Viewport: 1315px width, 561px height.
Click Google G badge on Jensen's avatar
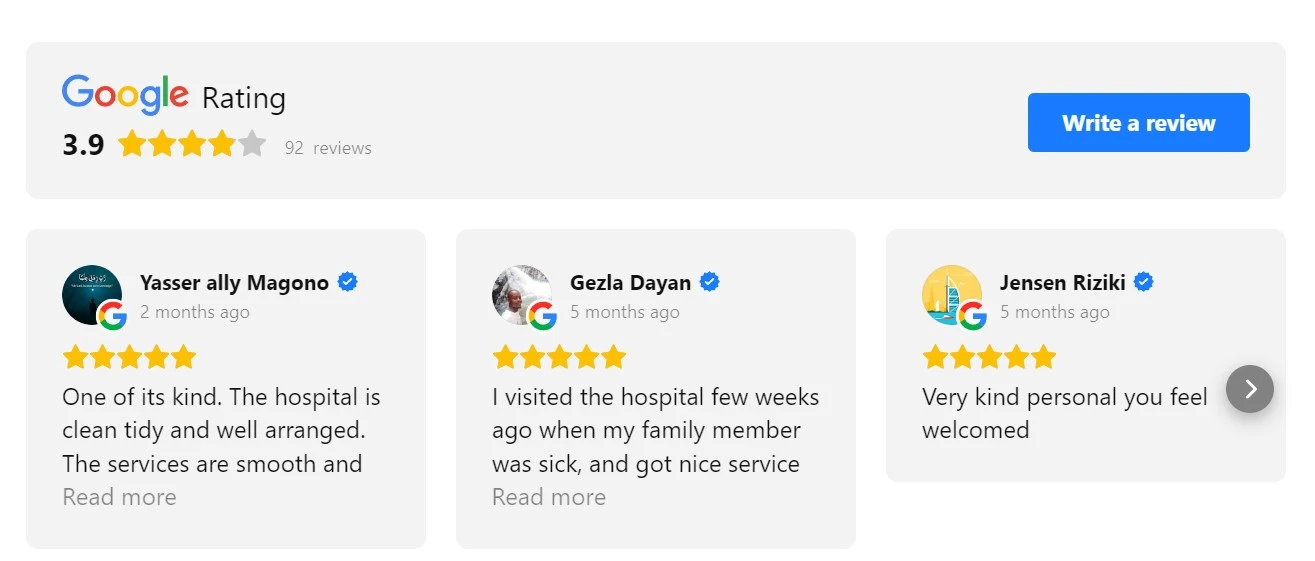pos(973,316)
